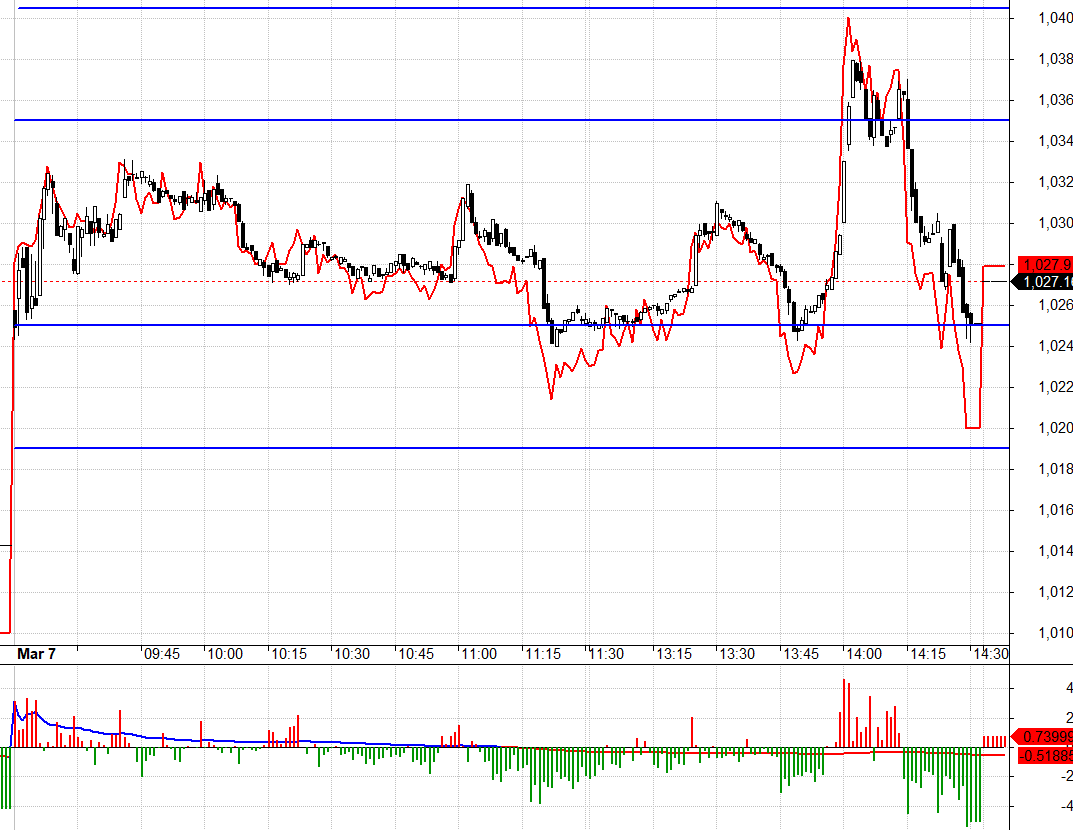Image resolution: width=1073 pixels, height=830 pixels.
Task: Click the 11:15 time axis label
Action: click(x=543, y=654)
